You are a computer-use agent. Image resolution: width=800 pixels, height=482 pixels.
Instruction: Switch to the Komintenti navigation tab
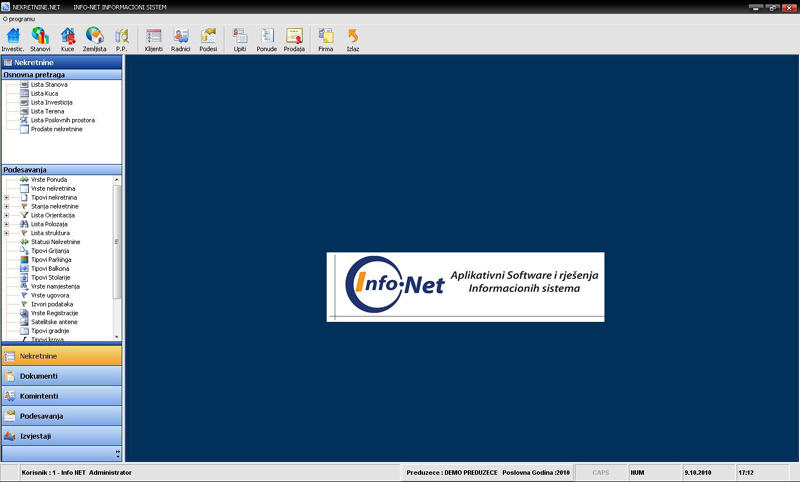(62, 396)
